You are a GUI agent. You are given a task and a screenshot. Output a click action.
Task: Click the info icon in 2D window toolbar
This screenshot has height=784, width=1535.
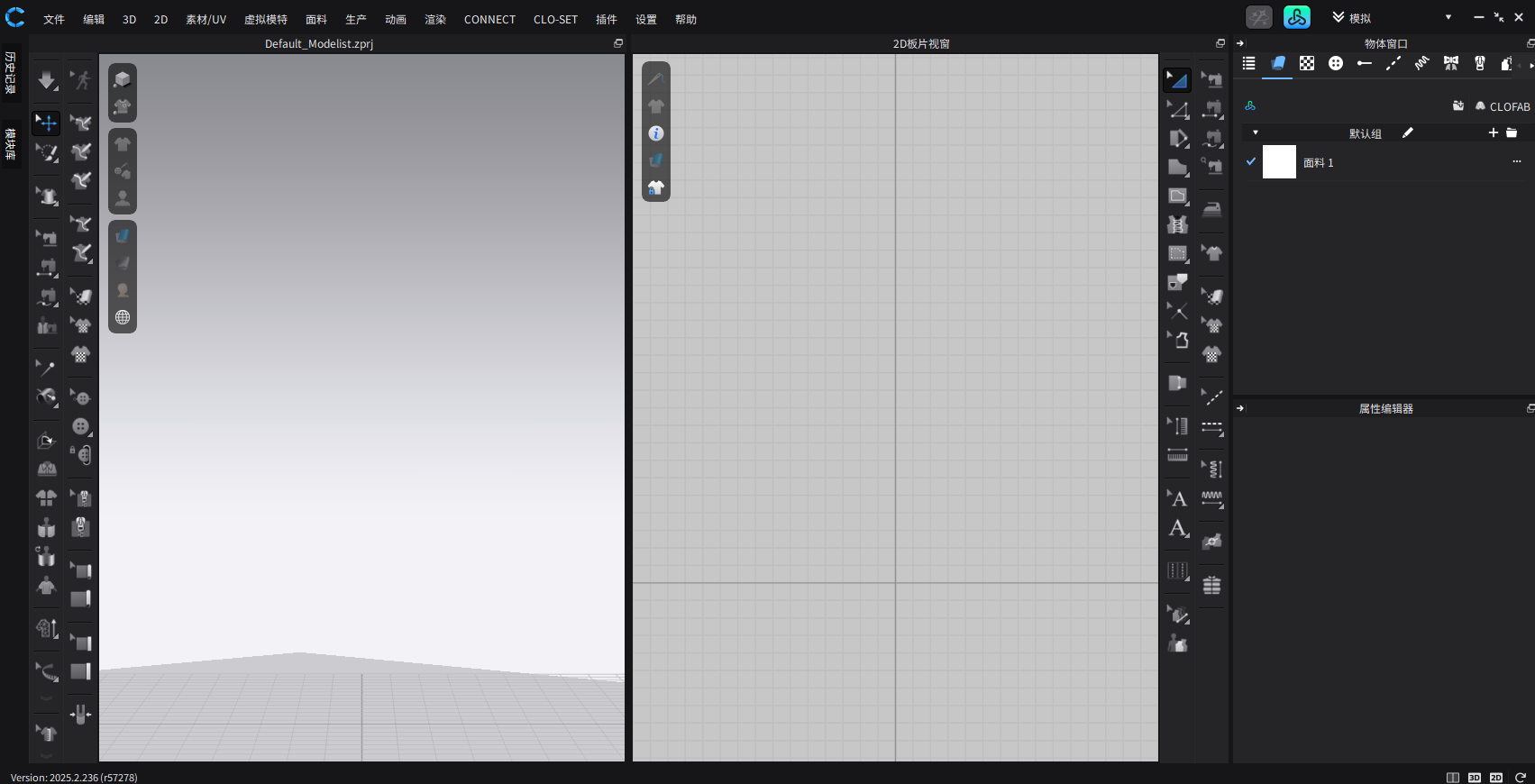(x=656, y=133)
